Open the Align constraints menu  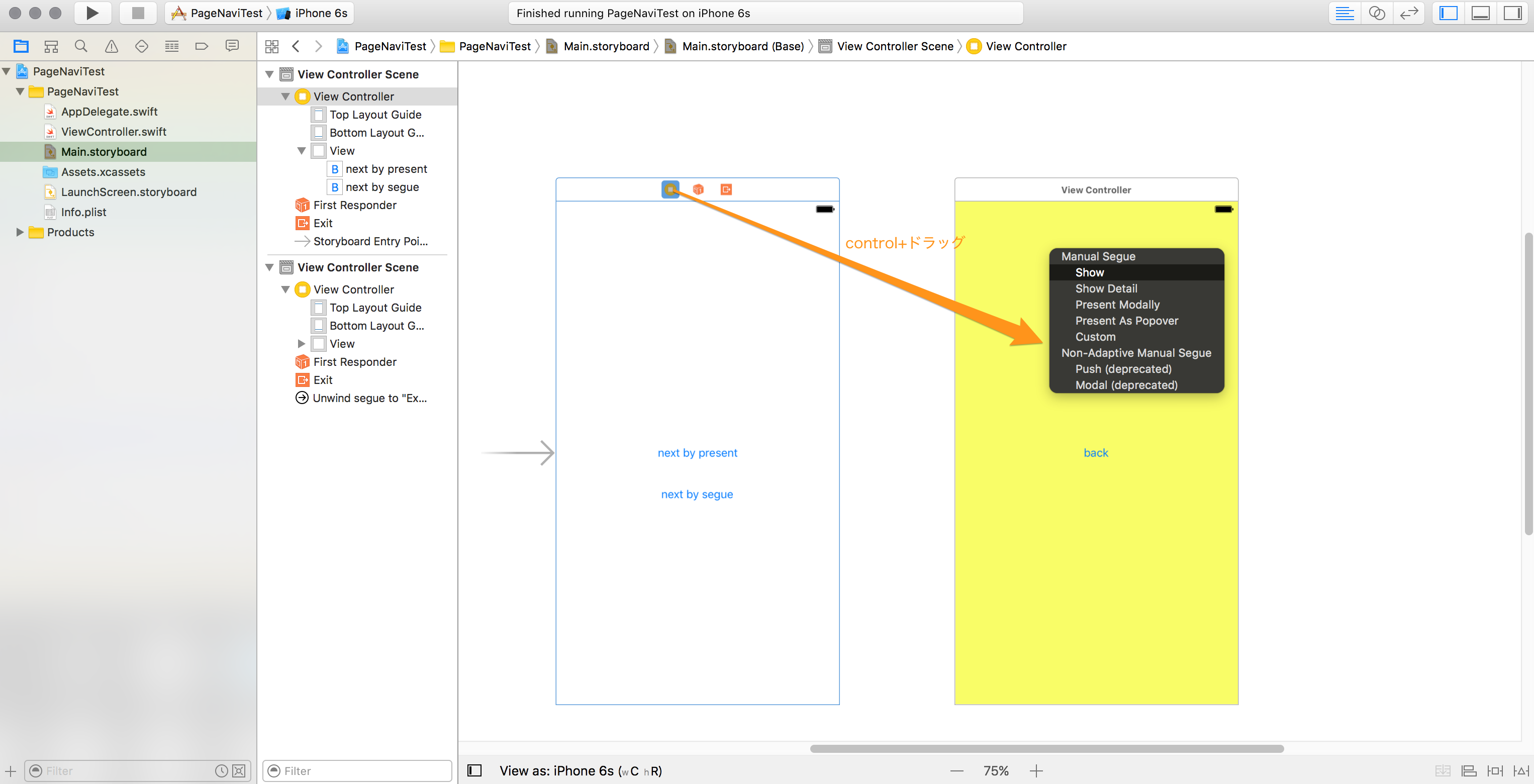pyautogui.click(x=1469, y=771)
